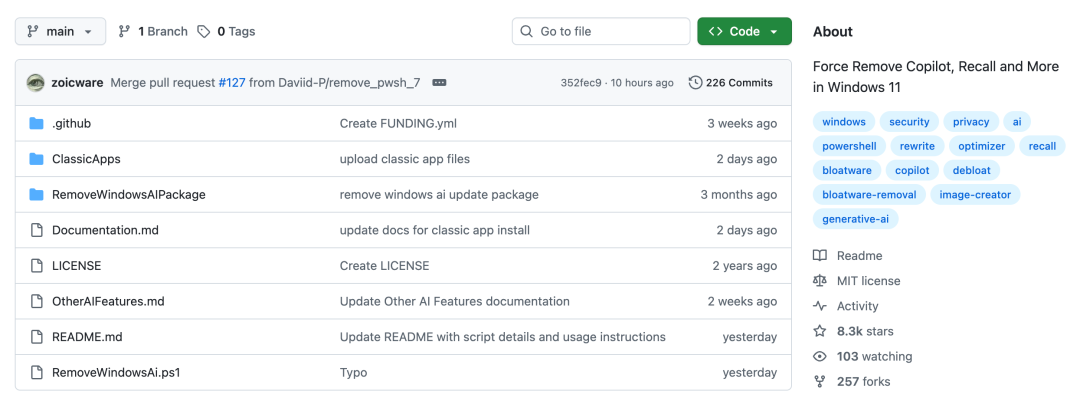This screenshot has height=401, width=1080.
Task: Select the generative-ai topic tag
Action: [x=855, y=219]
